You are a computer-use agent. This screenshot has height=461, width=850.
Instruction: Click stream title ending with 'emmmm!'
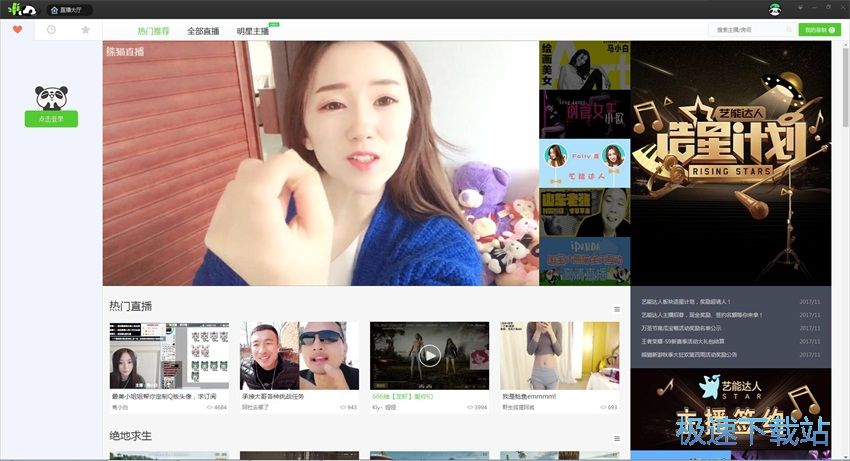point(529,396)
